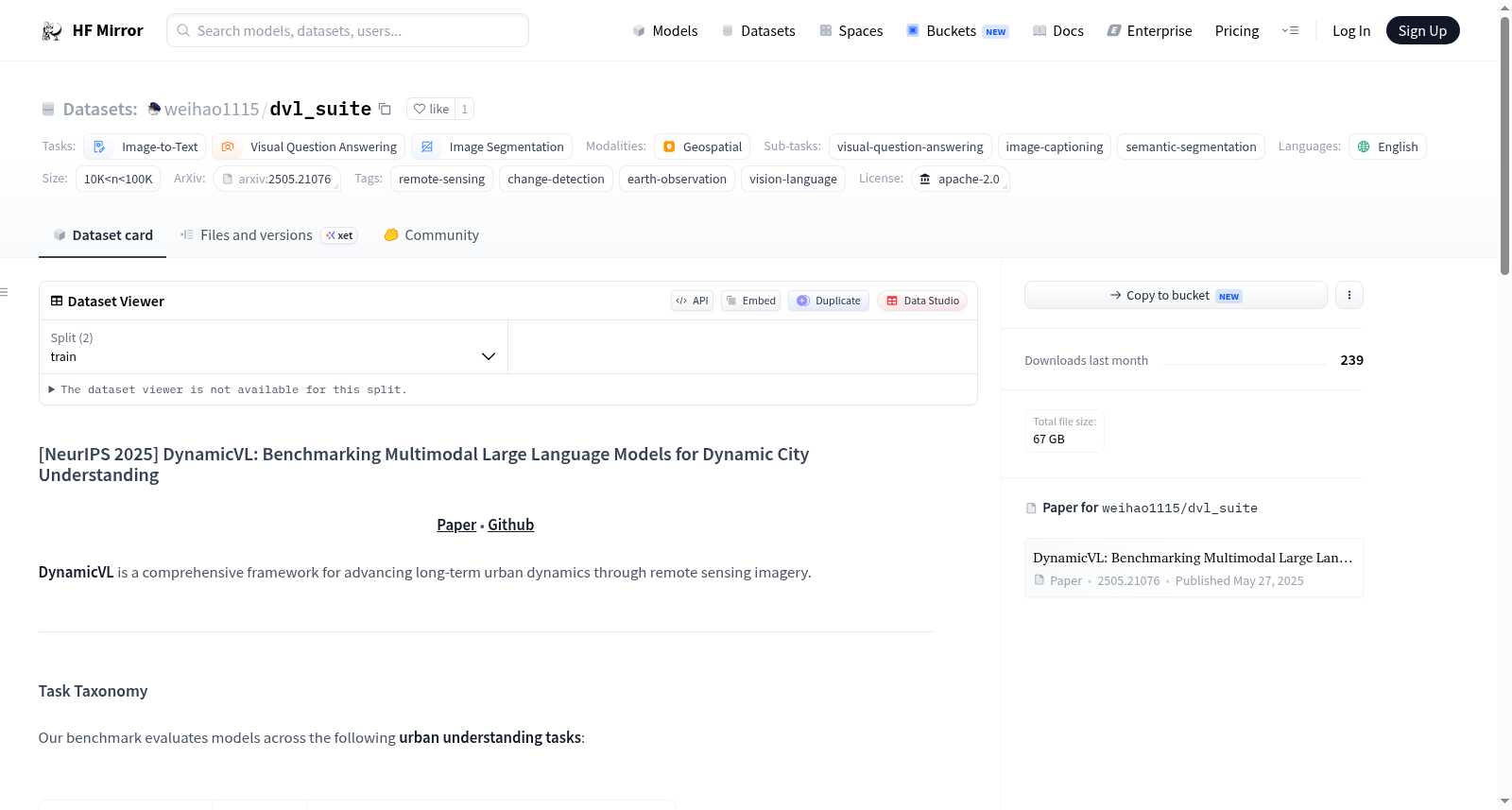1512x810 pixels.
Task: Click Copy to bucket button
Action: click(1176, 295)
